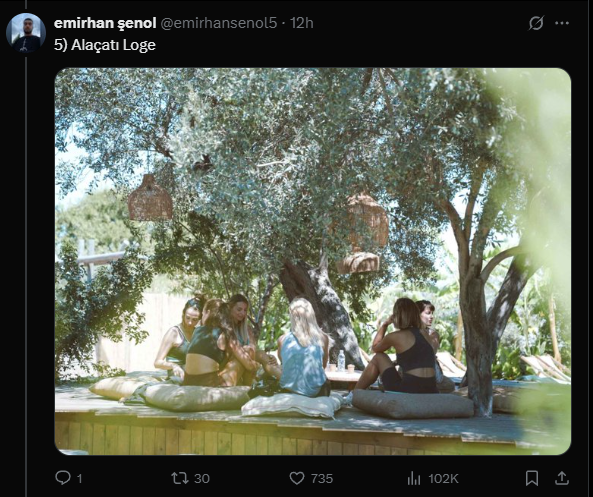Open the three-dot more options menu

(x=562, y=23)
